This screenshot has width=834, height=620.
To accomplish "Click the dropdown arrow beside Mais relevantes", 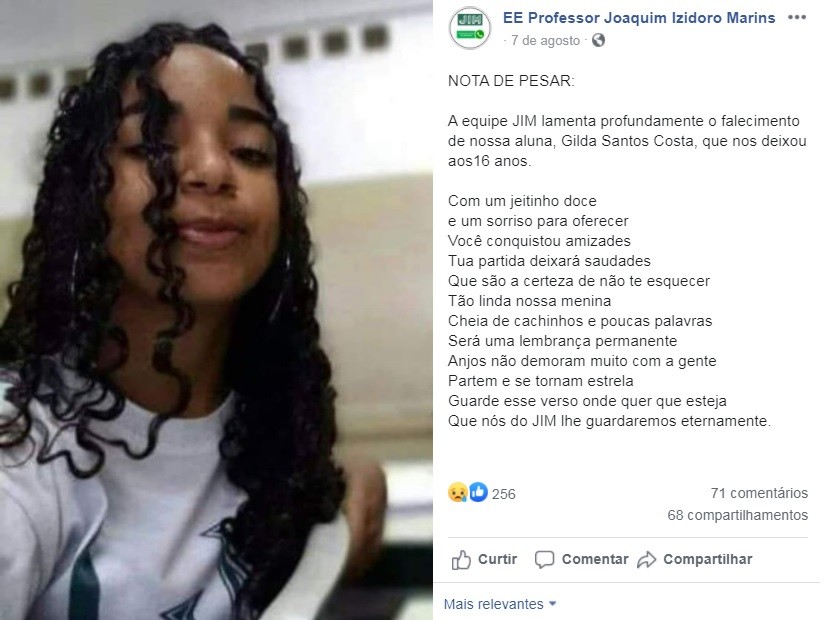I will (552, 604).
